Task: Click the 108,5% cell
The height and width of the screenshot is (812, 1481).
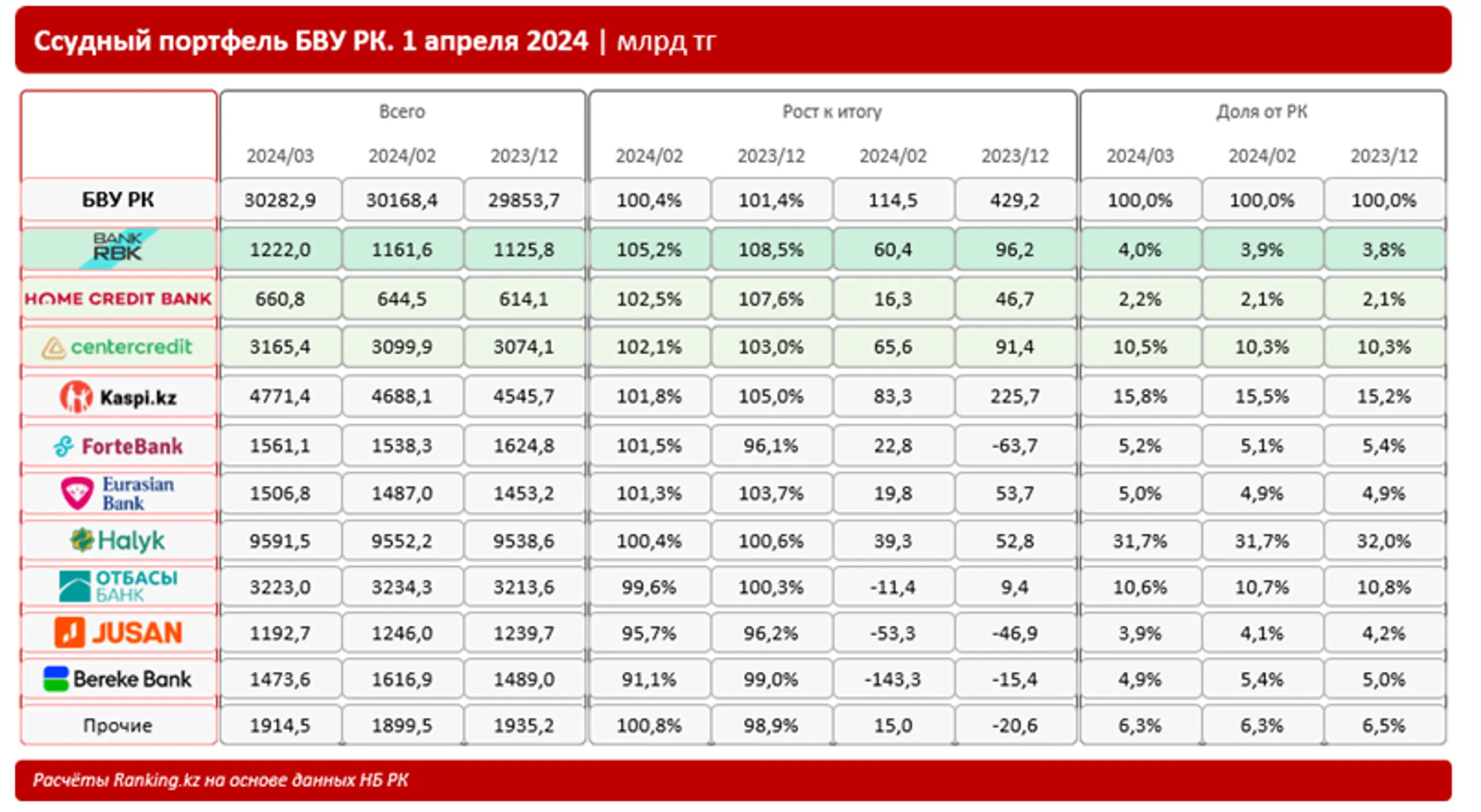Action: [x=771, y=249]
